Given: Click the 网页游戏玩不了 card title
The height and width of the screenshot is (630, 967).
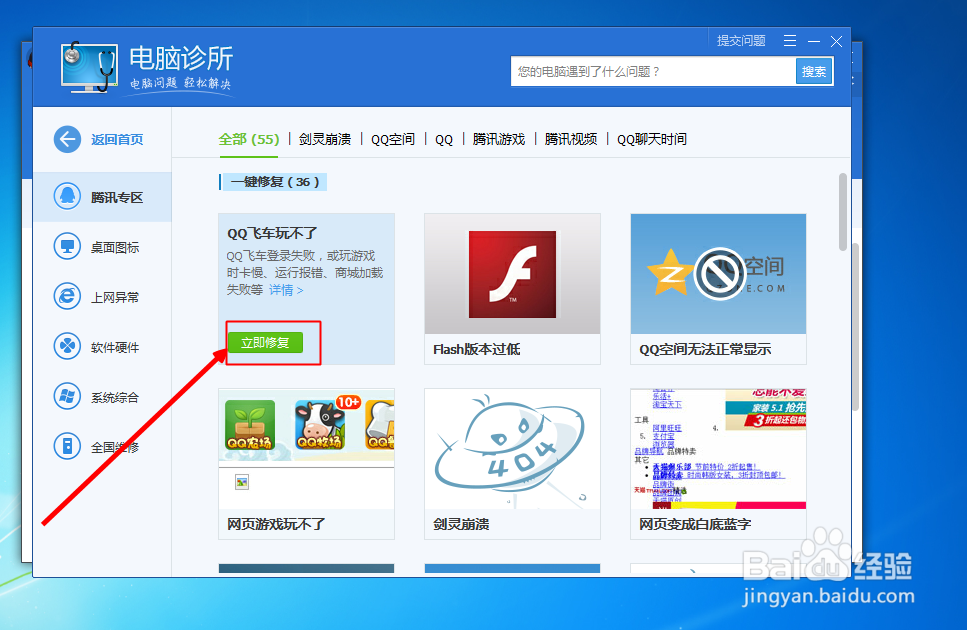Looking at the screenshot, I should (x=276, y=525).
